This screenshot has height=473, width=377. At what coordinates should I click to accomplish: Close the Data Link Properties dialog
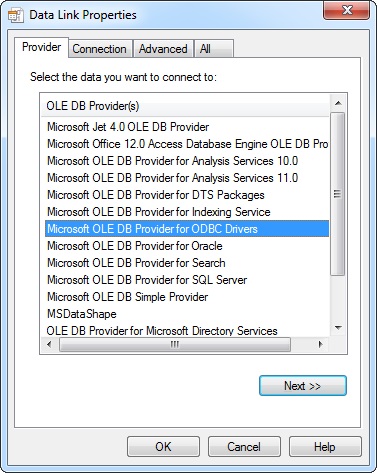(347, 11)
